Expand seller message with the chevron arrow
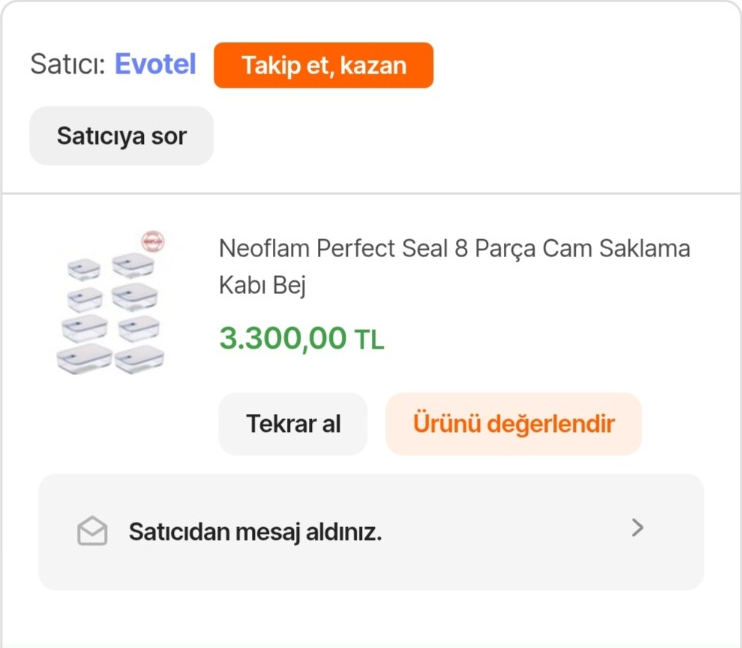Viewport: 742px width, 648px height. coord(638,528)
